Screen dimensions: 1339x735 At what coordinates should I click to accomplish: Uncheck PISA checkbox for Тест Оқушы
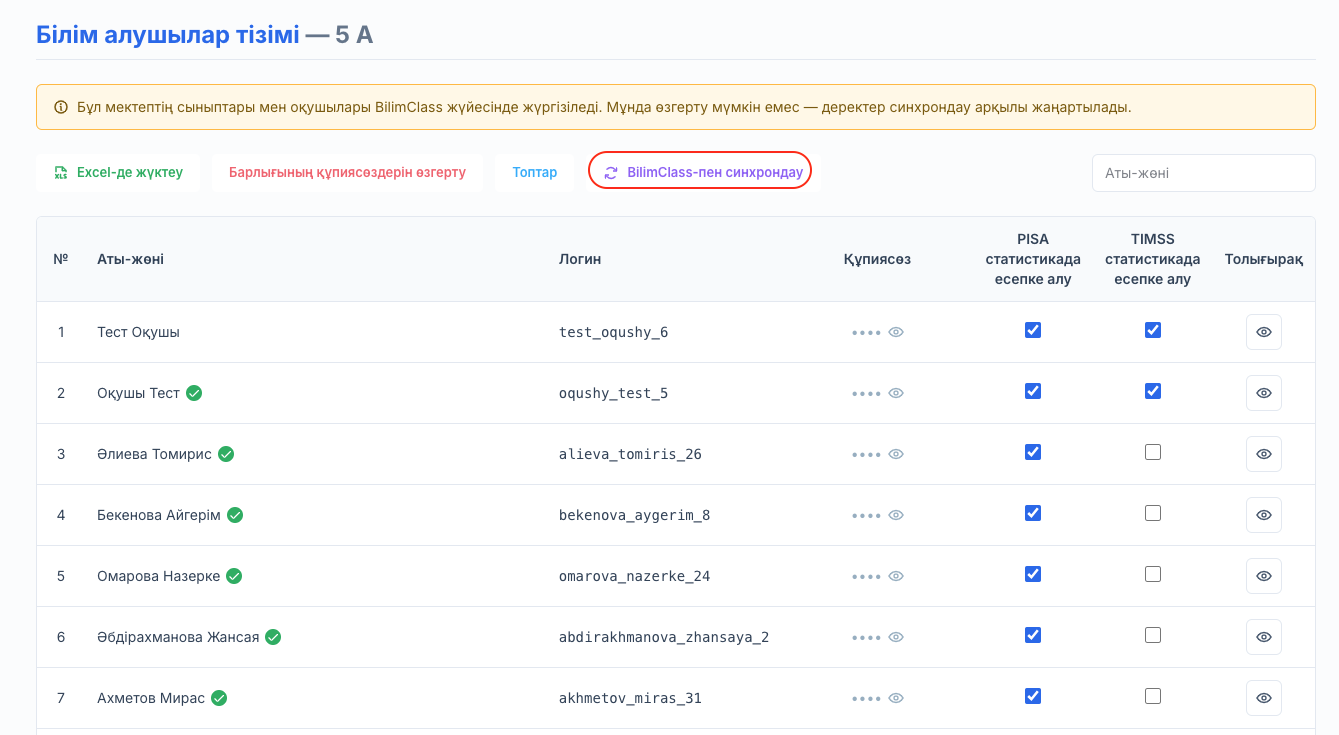point(1033,330)
